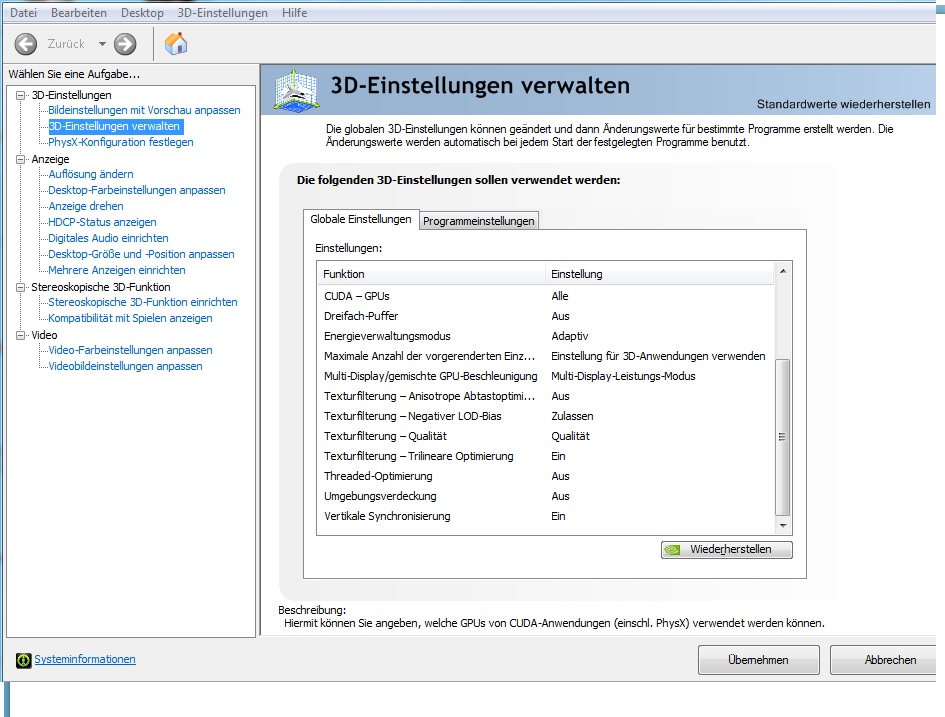Screen dimensions: 945x717
Task: Open the Hilfe menu
Action: pyautogui.click(x=294, y=13)
